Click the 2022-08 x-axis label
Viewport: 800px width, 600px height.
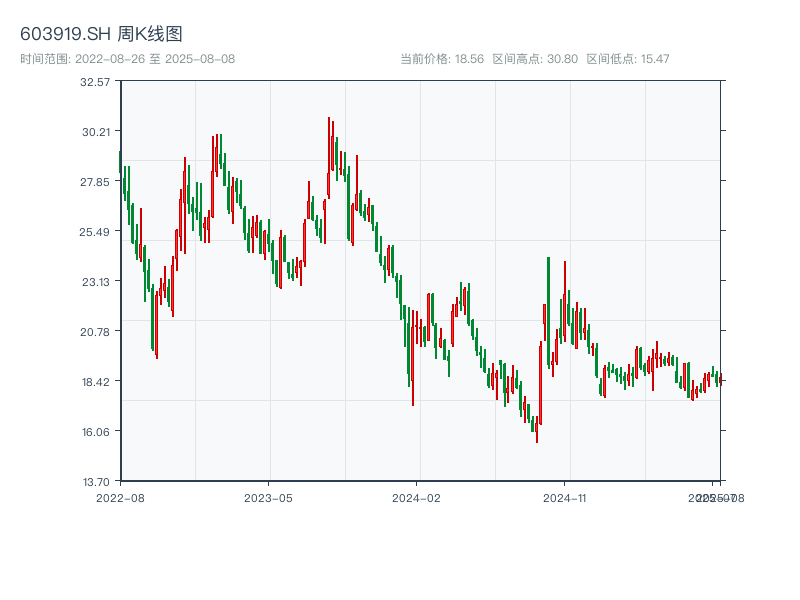120,498
